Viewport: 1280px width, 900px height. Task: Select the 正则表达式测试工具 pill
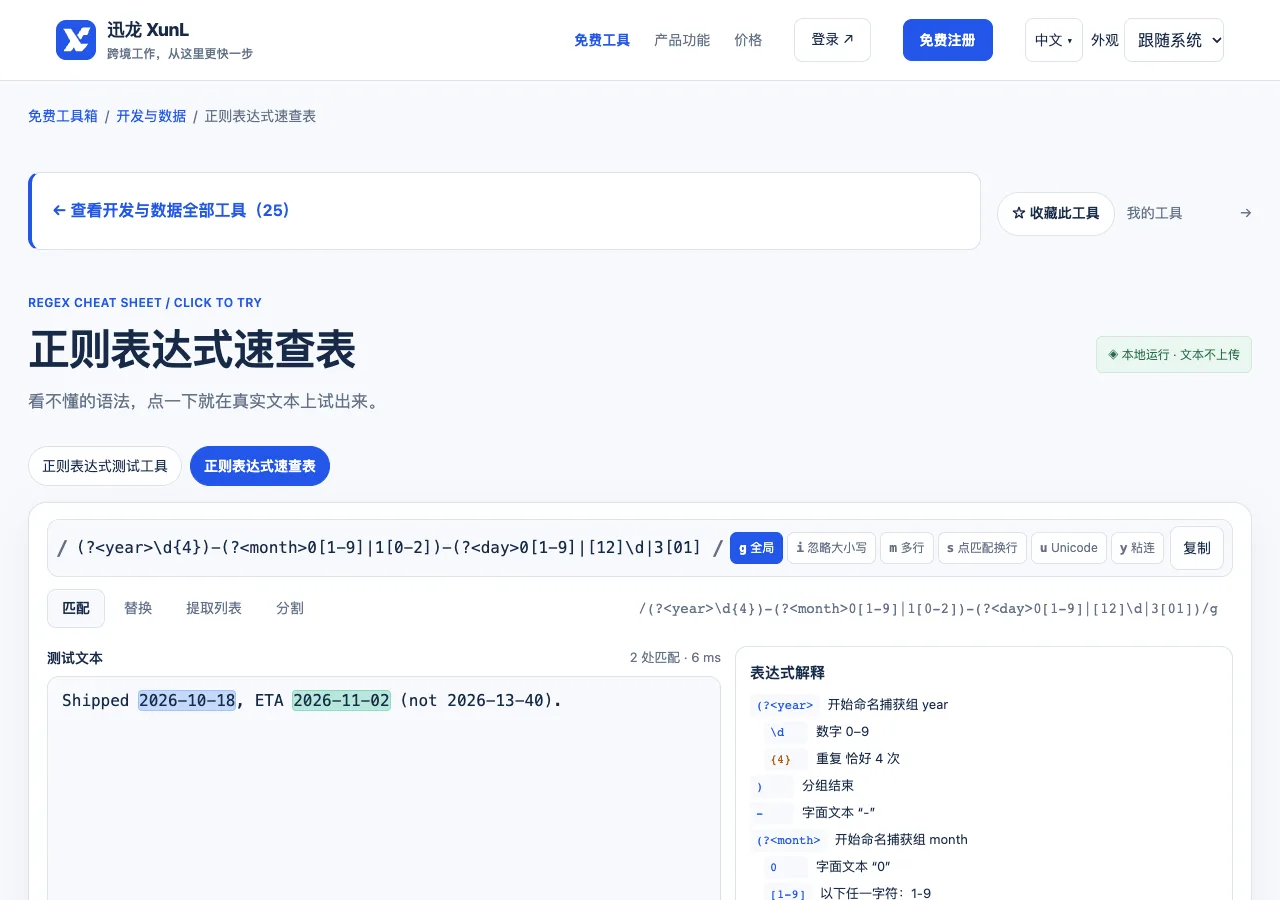pyautogui.click(x=105, y=466)
